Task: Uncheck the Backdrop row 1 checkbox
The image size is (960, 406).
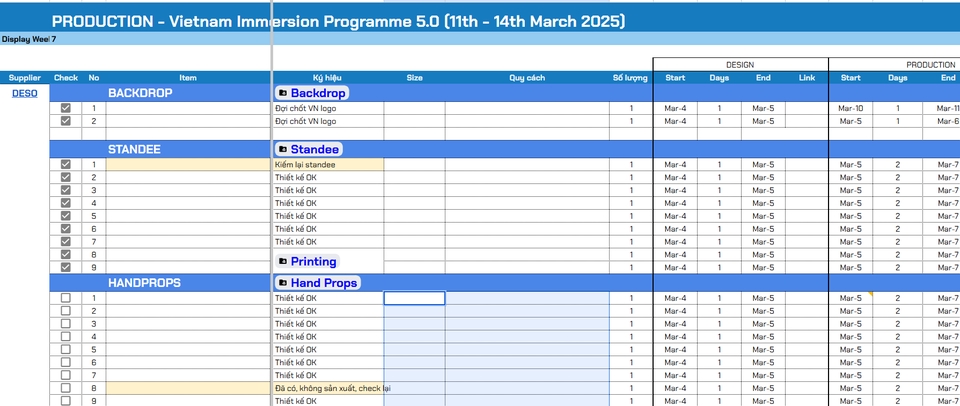Action: pos(66,108)
